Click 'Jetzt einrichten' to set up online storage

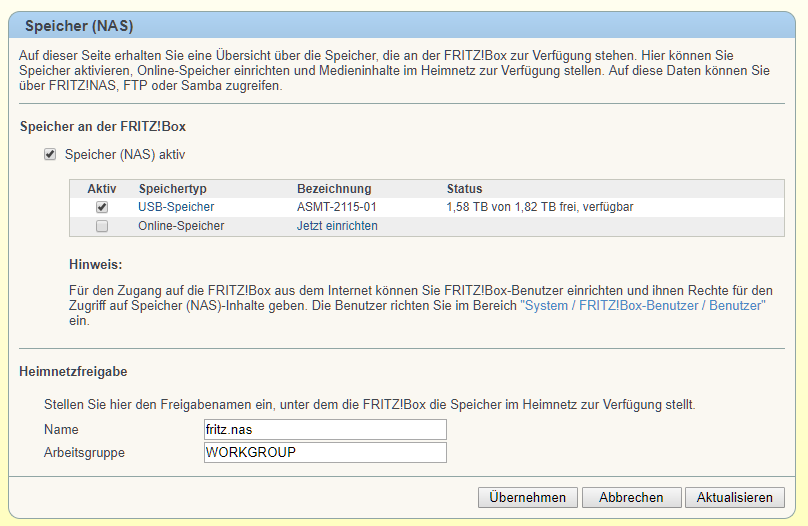(337, 226)
